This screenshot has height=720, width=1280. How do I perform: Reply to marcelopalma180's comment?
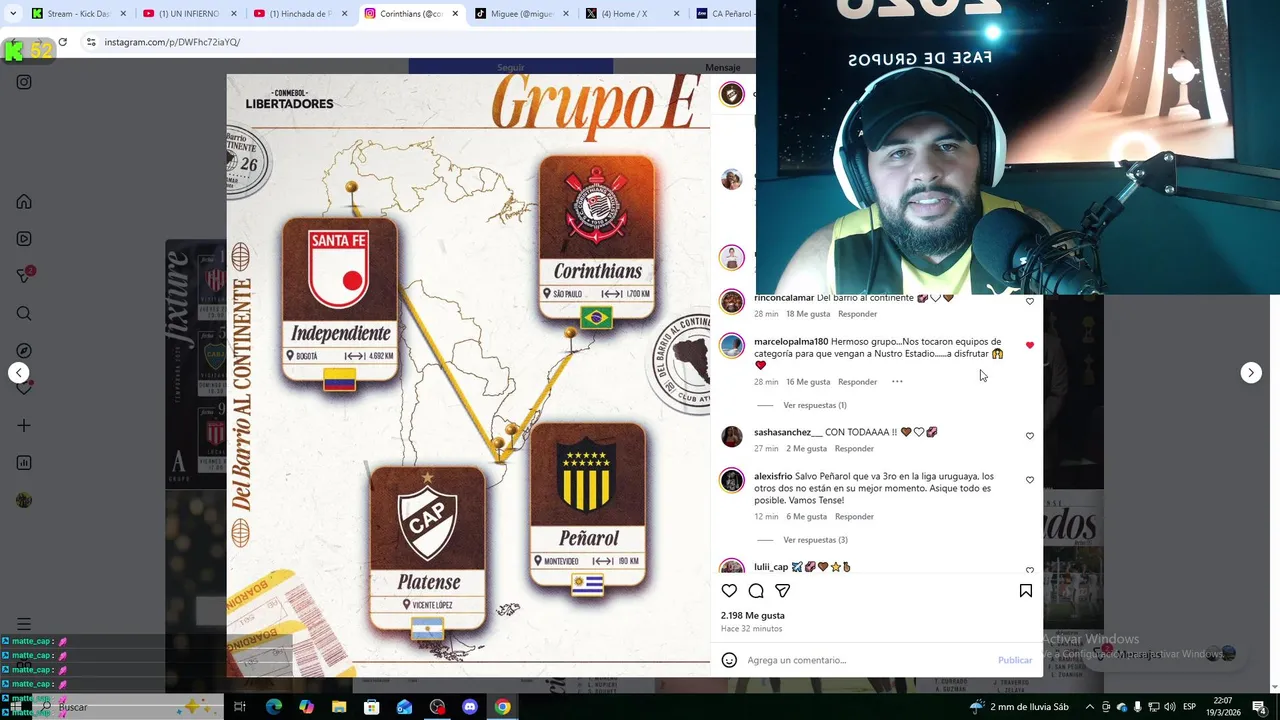857,382
